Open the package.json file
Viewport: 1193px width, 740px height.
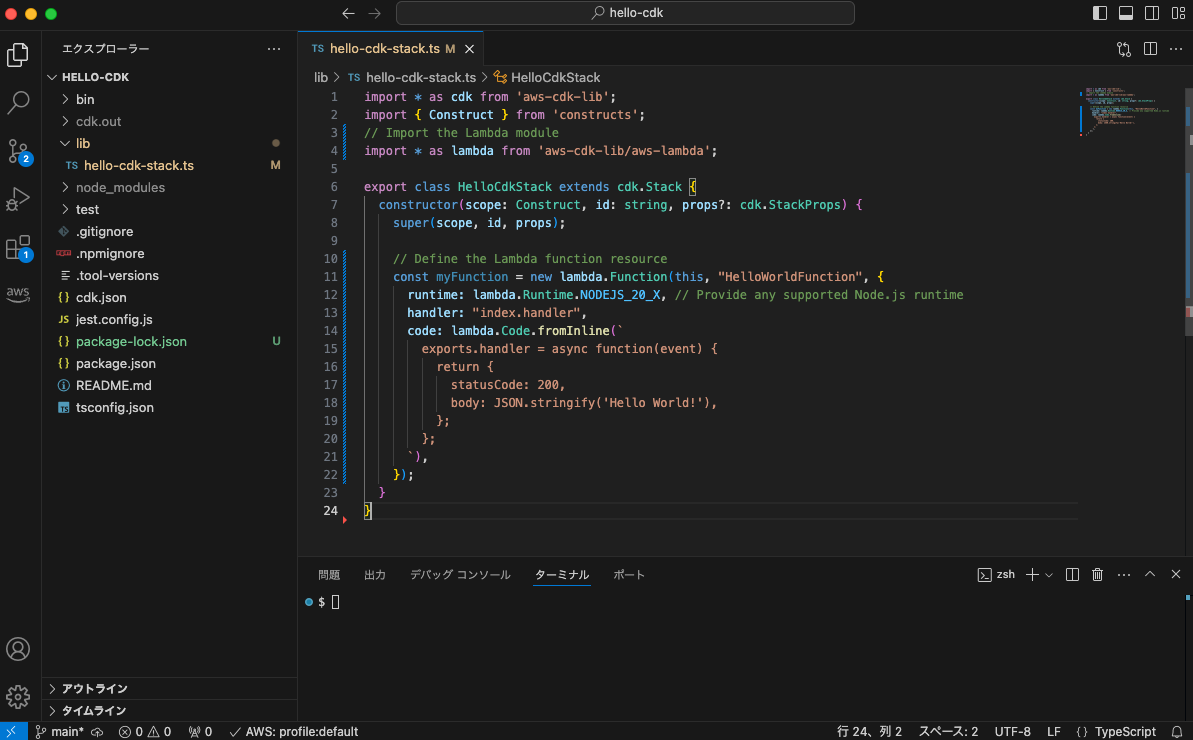tap(169, 364)
